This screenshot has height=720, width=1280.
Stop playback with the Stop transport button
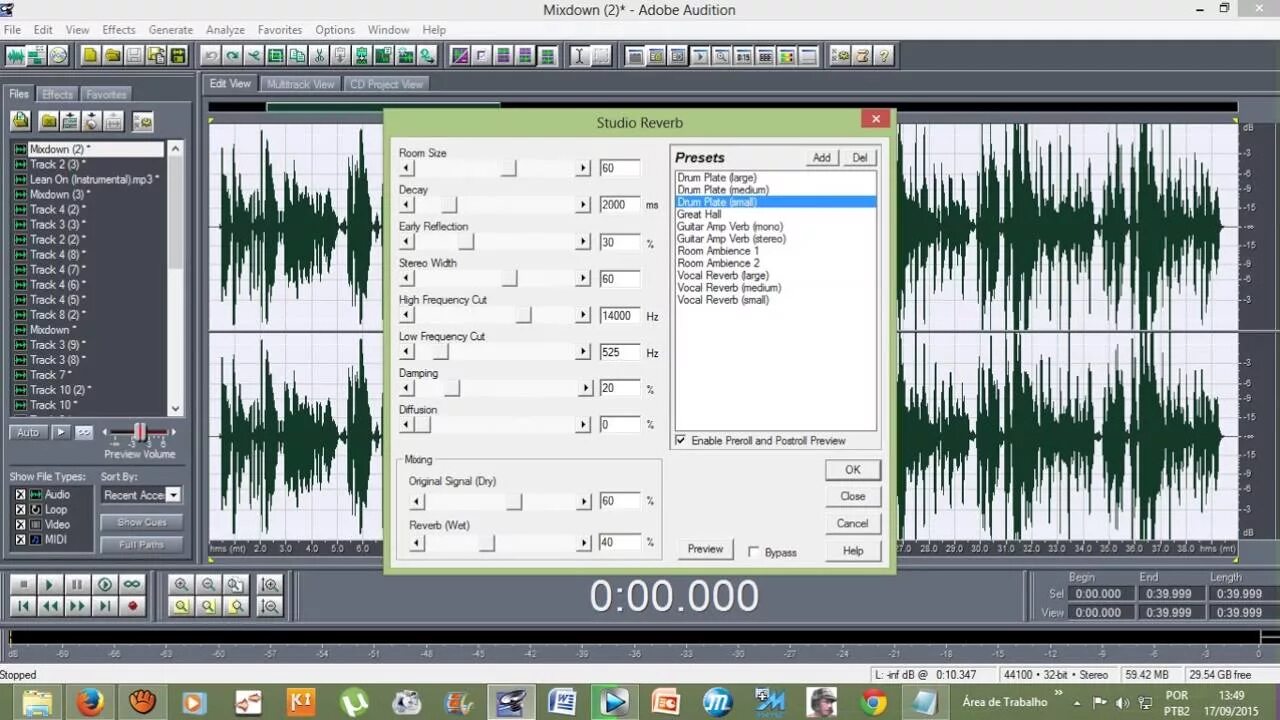pyautogui.click(x=23, y=584)
